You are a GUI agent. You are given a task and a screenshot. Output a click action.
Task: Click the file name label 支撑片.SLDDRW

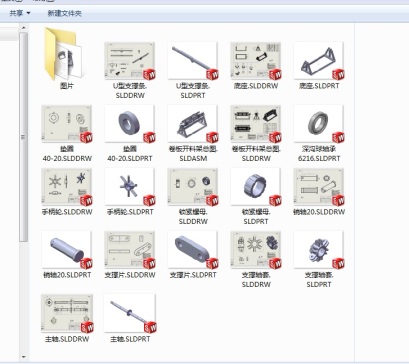[130, 275]
